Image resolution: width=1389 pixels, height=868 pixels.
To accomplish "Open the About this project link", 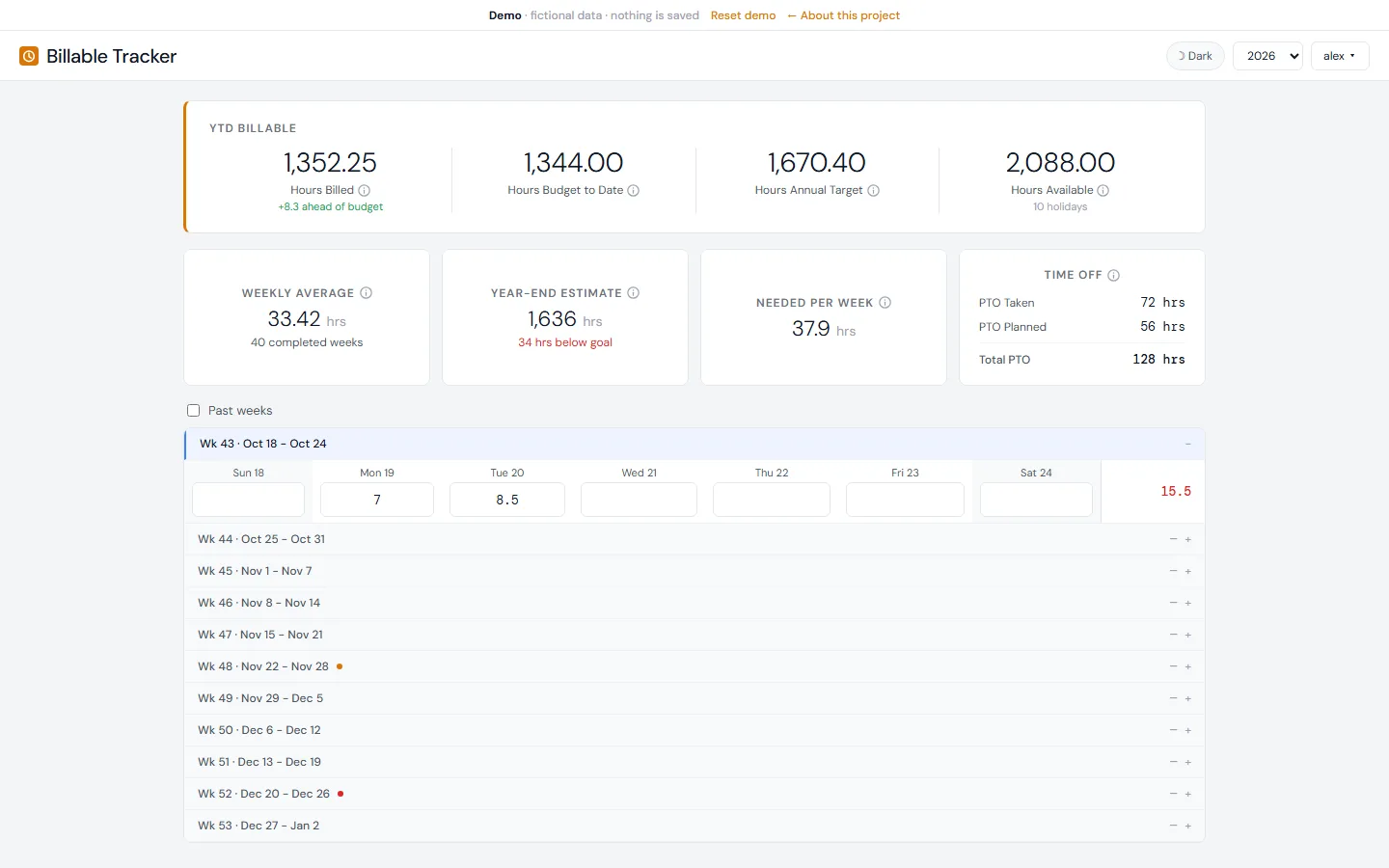I will pos(843,15).
